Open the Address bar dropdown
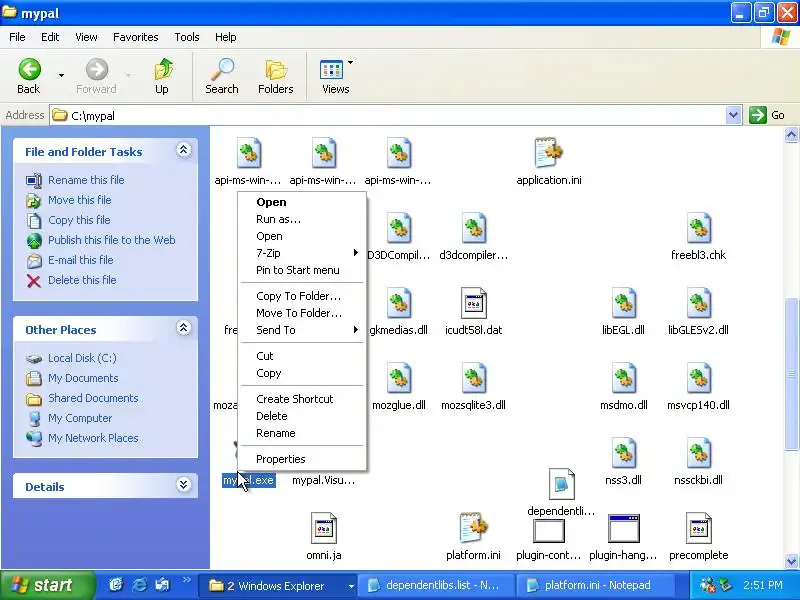Image resolution: width=800 pixels, height=600 pixels. coord(733,115)
